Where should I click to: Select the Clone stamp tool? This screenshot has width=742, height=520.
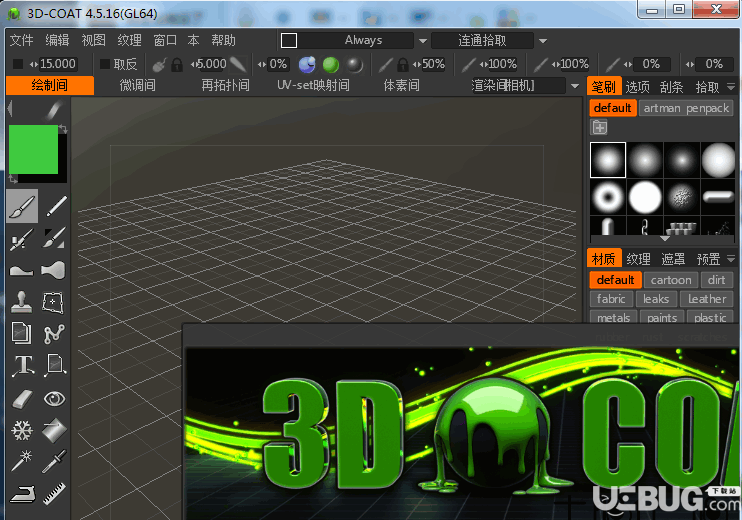22,302
